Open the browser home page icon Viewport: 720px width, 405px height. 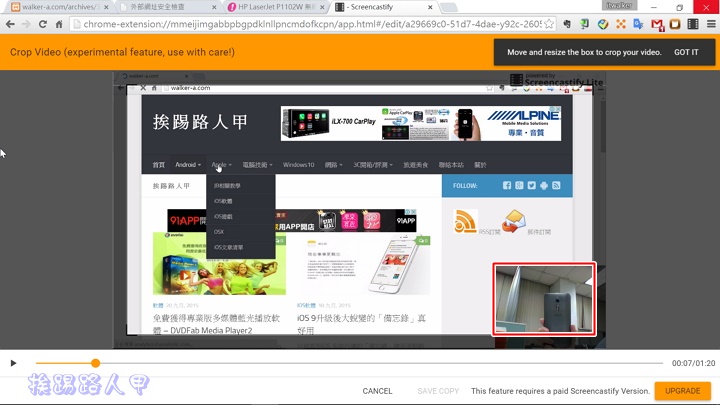(x=59, y=24)
